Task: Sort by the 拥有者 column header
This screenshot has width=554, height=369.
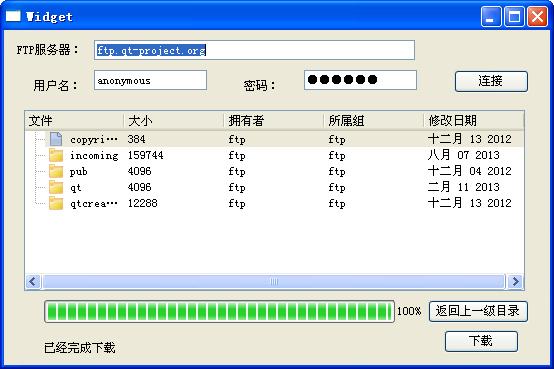Action: 274,121
